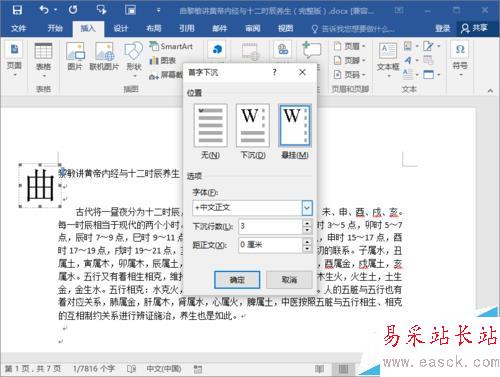Open the 形状 shapes gallery

[x=134, y=60]
